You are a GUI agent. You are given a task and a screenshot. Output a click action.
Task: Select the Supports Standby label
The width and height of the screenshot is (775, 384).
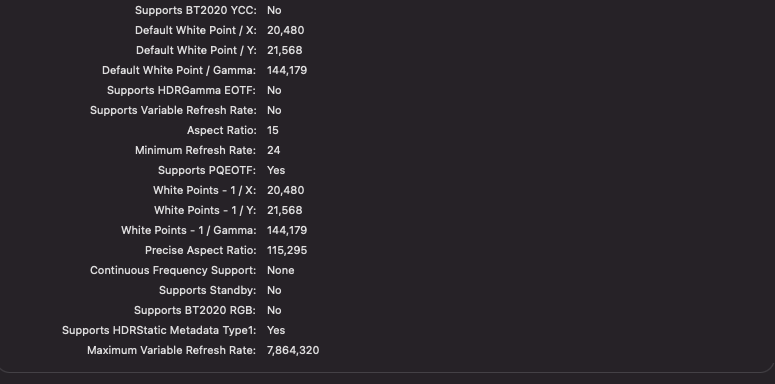(x=208, y=291)
